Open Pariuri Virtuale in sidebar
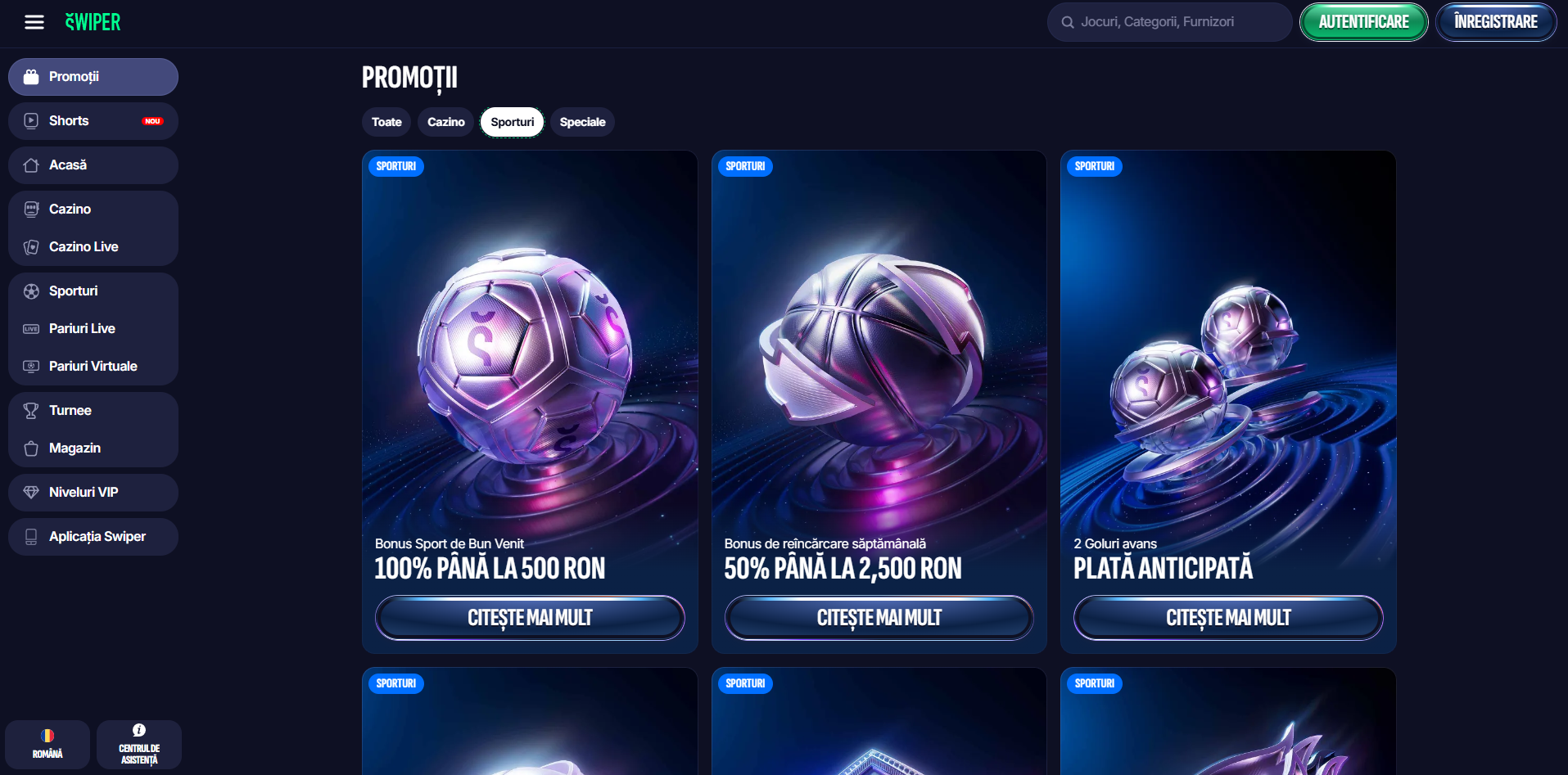Viewport: 1568px width, 775px height. (93, 367)
